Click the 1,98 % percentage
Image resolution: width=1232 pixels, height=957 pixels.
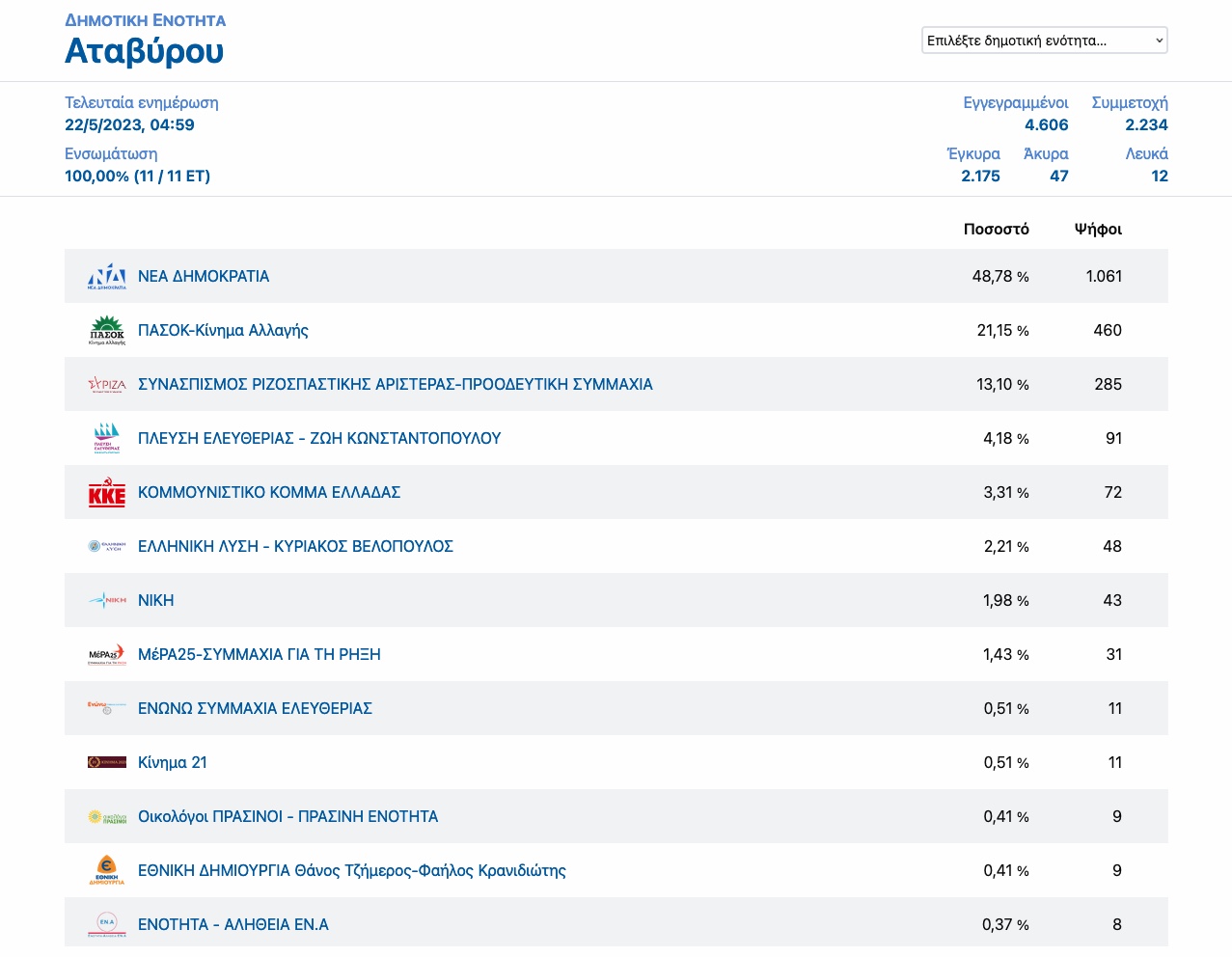point(1006,600)
